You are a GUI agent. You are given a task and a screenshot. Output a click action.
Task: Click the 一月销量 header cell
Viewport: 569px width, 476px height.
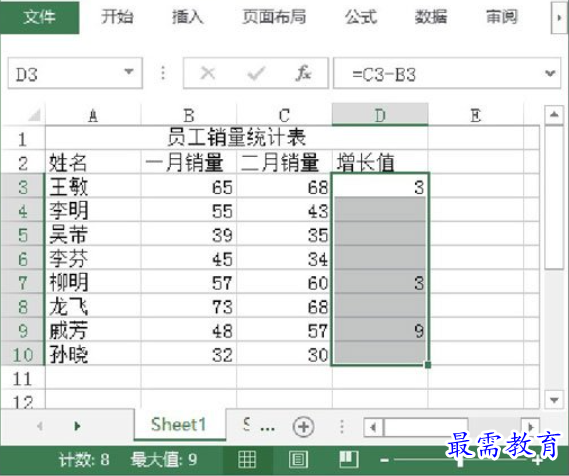189,162
